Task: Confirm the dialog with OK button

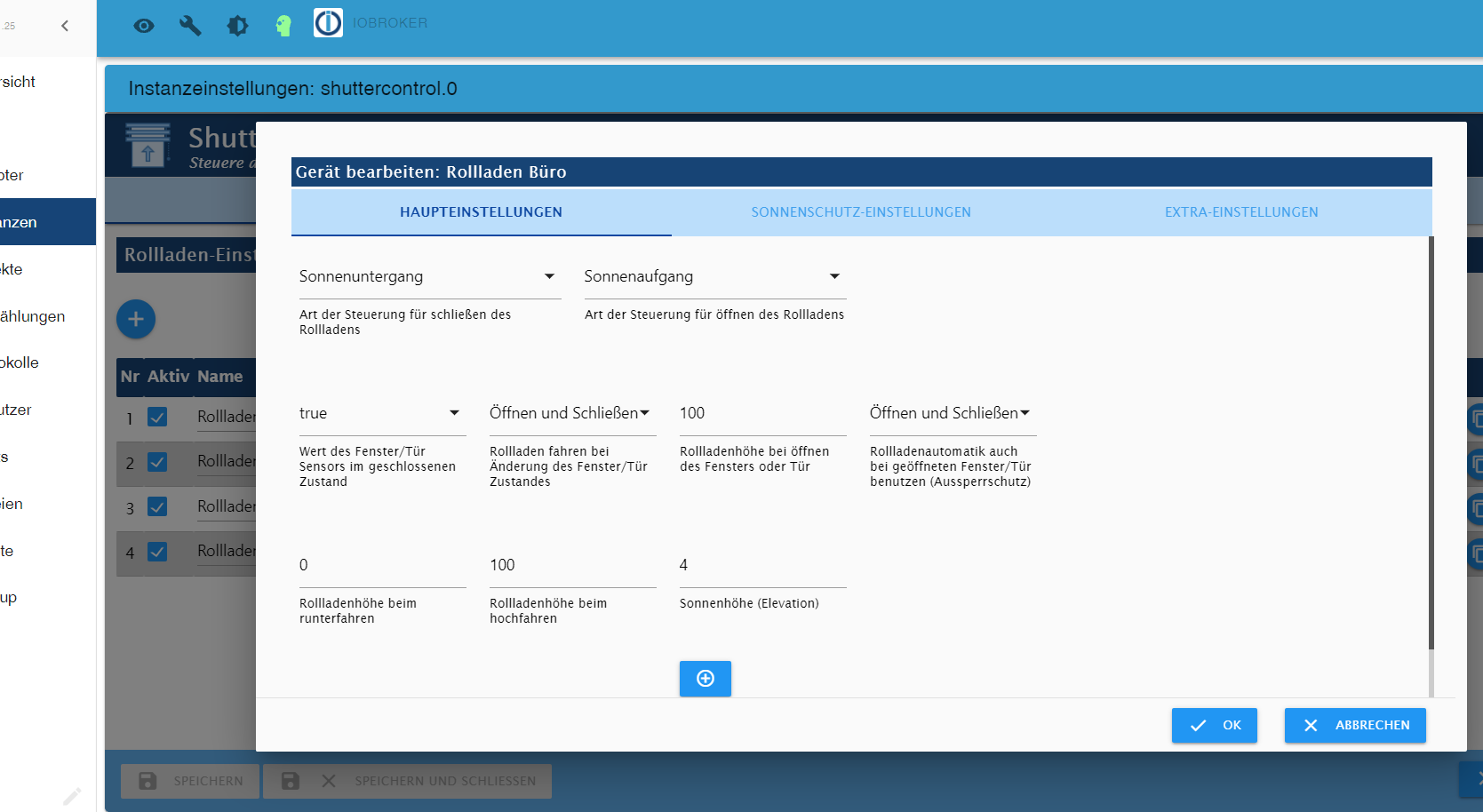Action: coord(1215,725)
